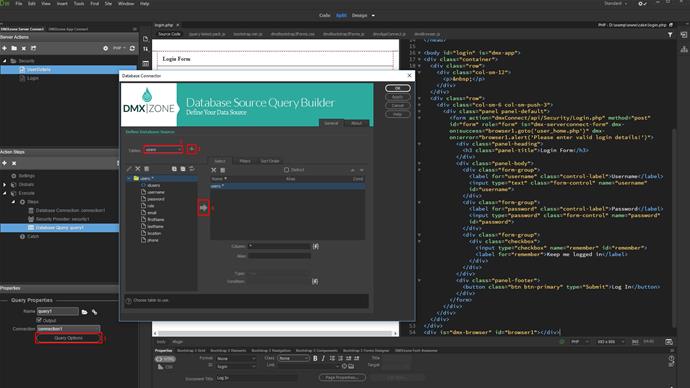This screenshot has width=690, height=388.
Task: Click the filter icon above code view
Action: click(670, 34)
